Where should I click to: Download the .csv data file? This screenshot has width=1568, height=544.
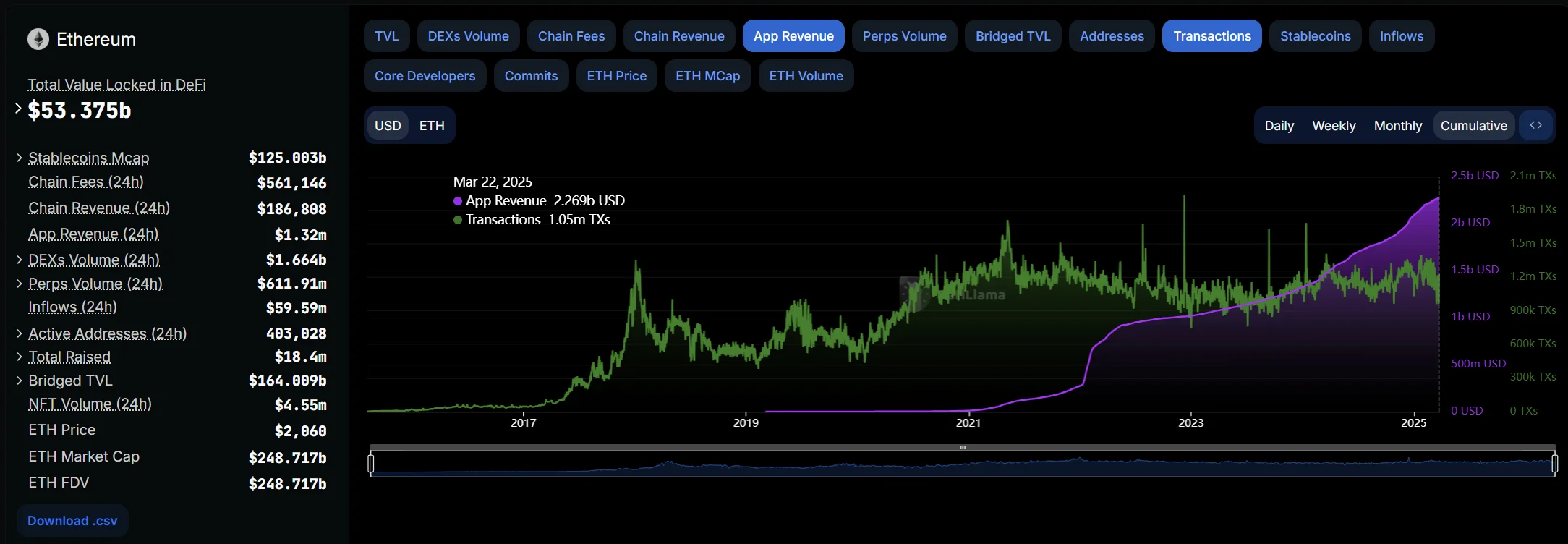click(72, 521)
